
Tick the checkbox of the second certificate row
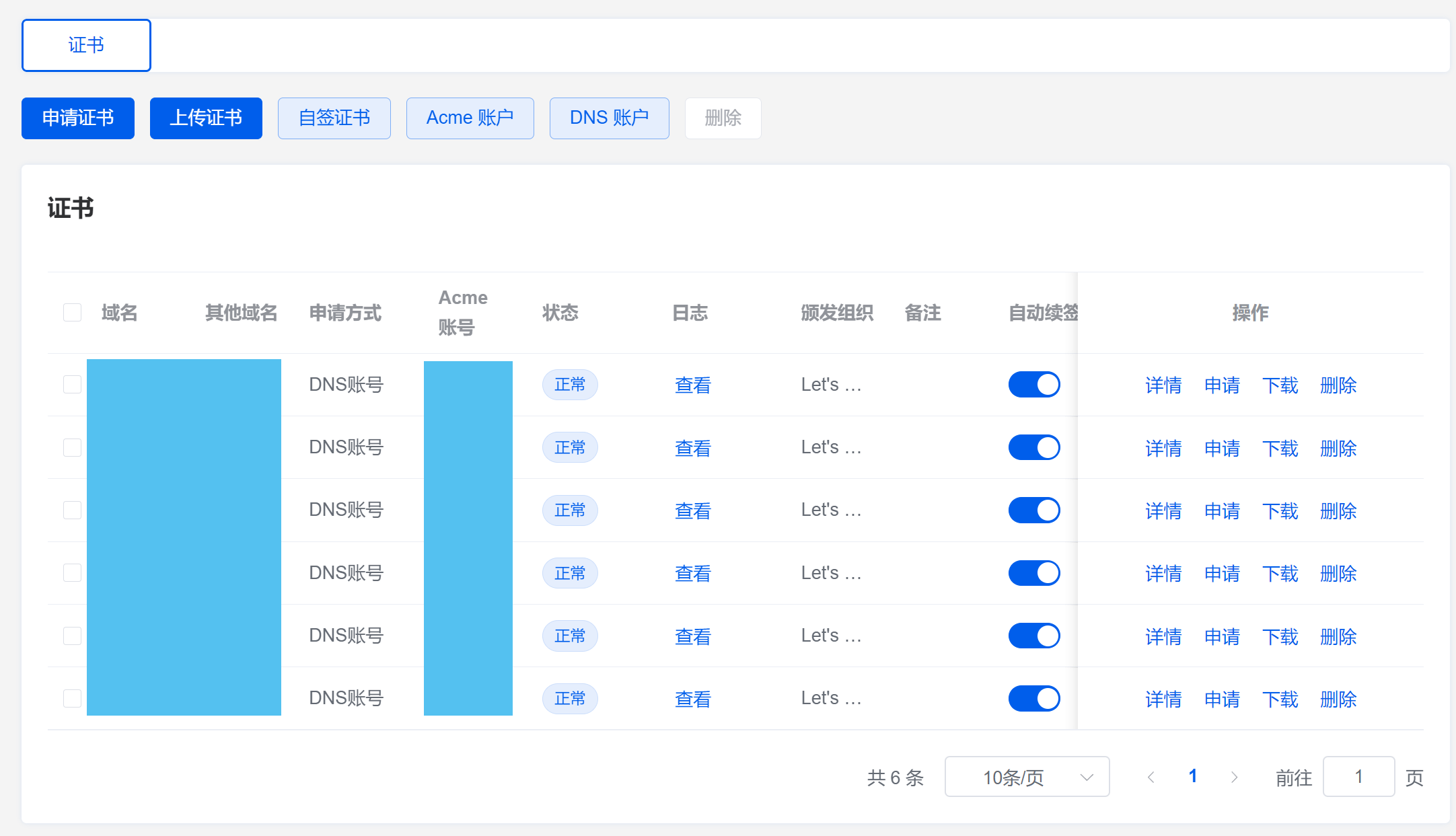click(x=72, y=447)
